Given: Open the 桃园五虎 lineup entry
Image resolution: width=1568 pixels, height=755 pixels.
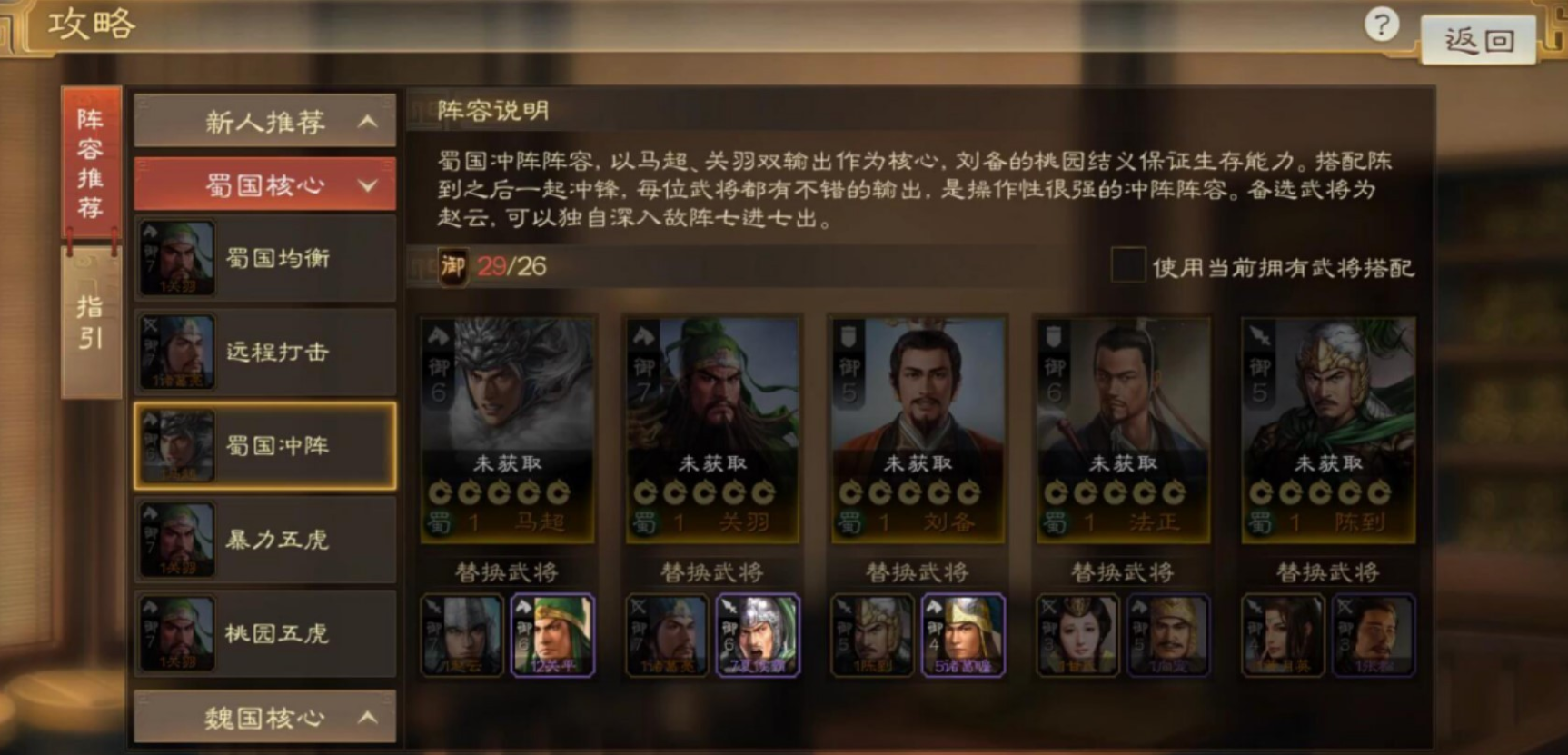Looking at the screenshot, I should coord(265,633).
